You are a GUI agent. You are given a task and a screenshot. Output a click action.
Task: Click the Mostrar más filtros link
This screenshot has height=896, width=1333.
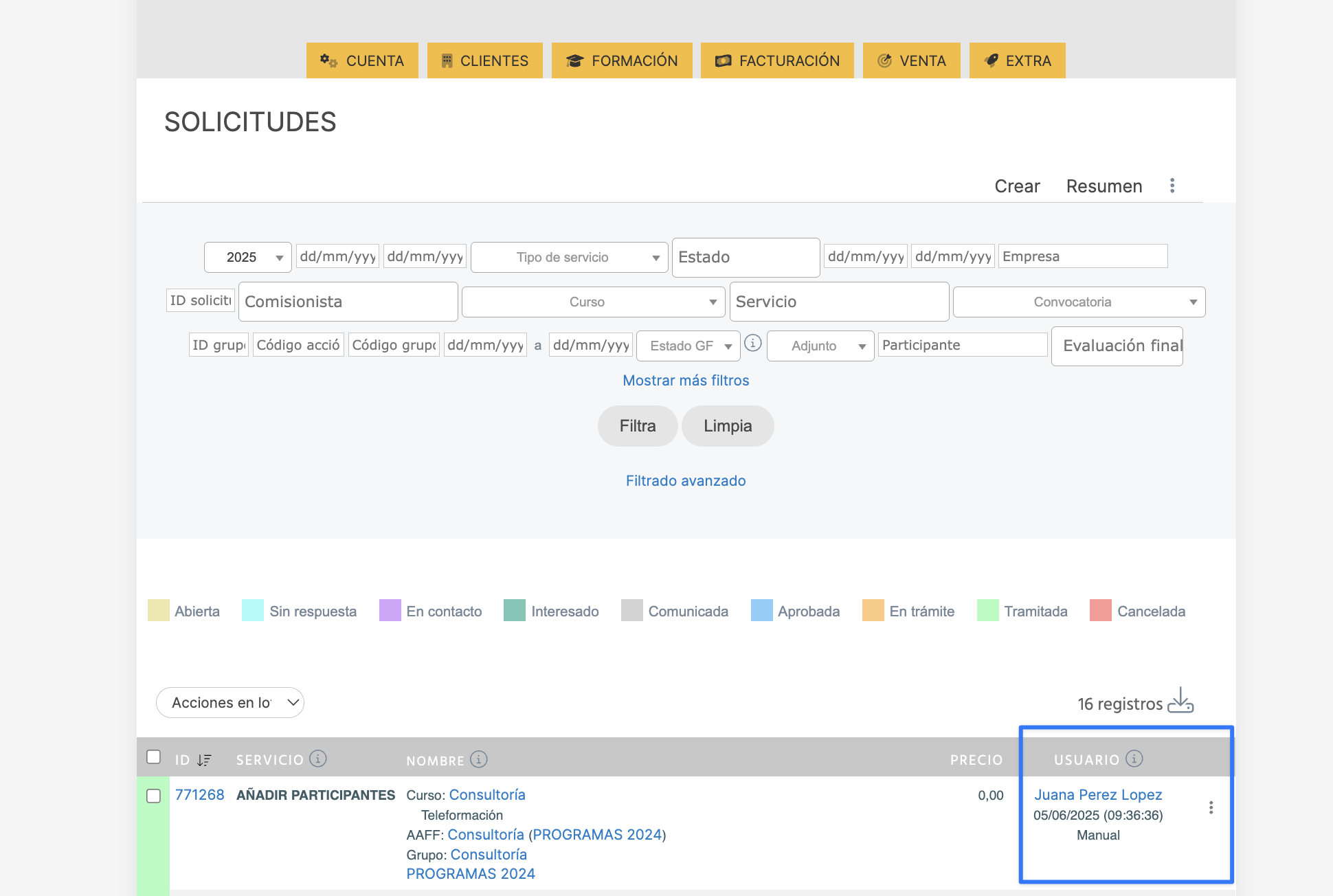686,380
